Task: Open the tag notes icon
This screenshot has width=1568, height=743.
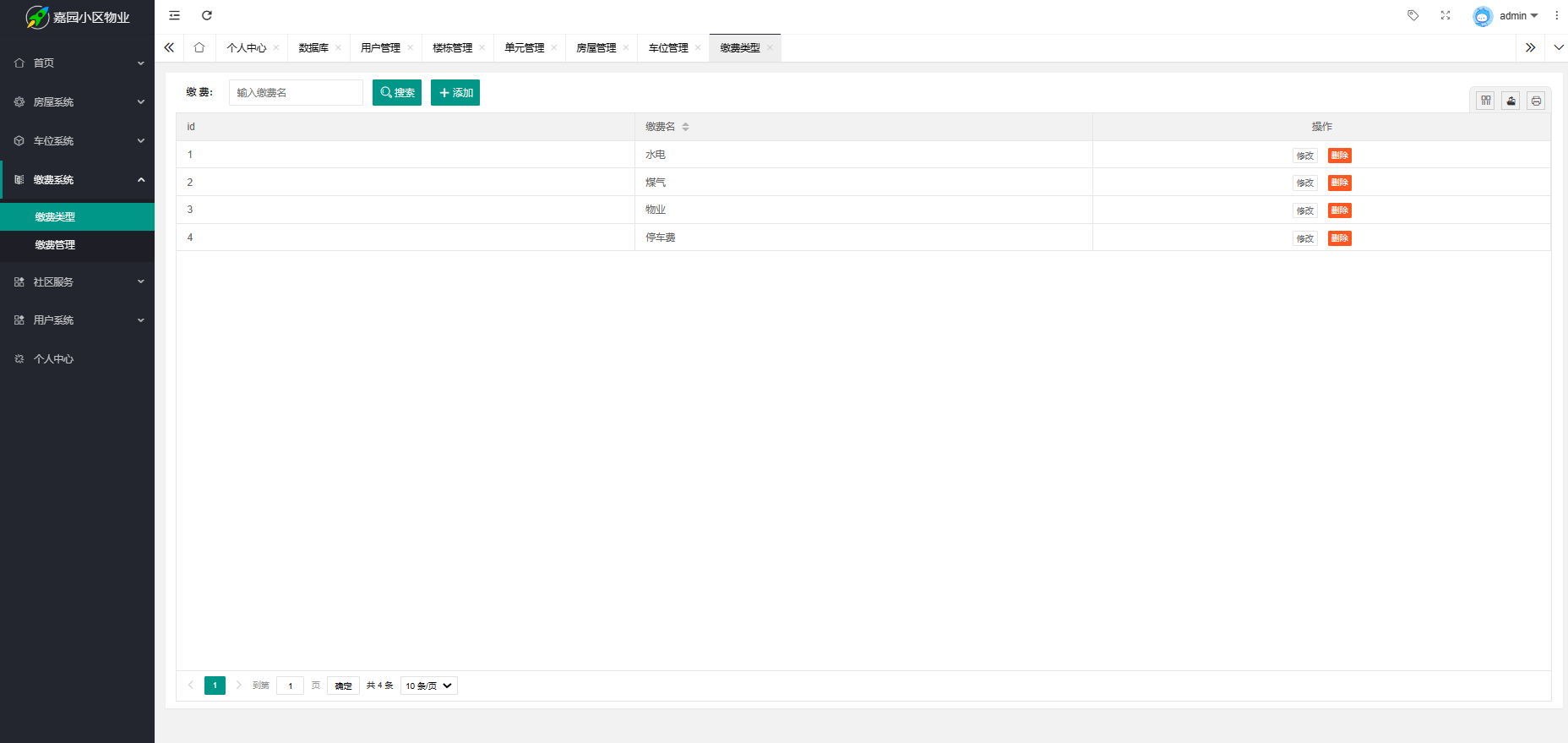Action: pos(1413,15)
